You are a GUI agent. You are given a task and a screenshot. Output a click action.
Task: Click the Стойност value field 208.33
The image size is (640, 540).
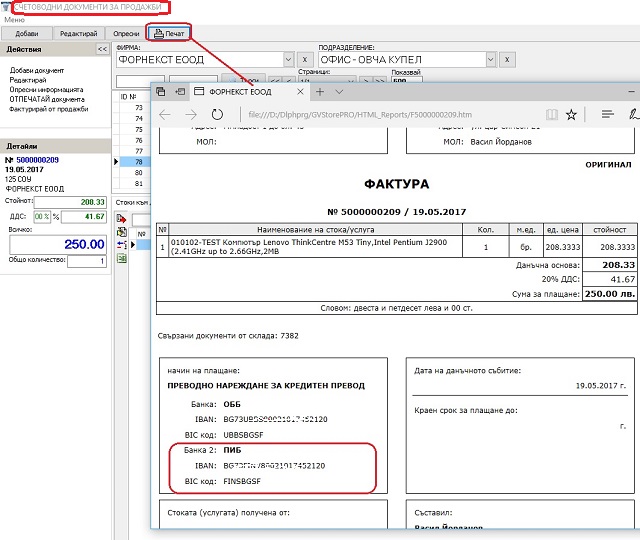(70, 202)
